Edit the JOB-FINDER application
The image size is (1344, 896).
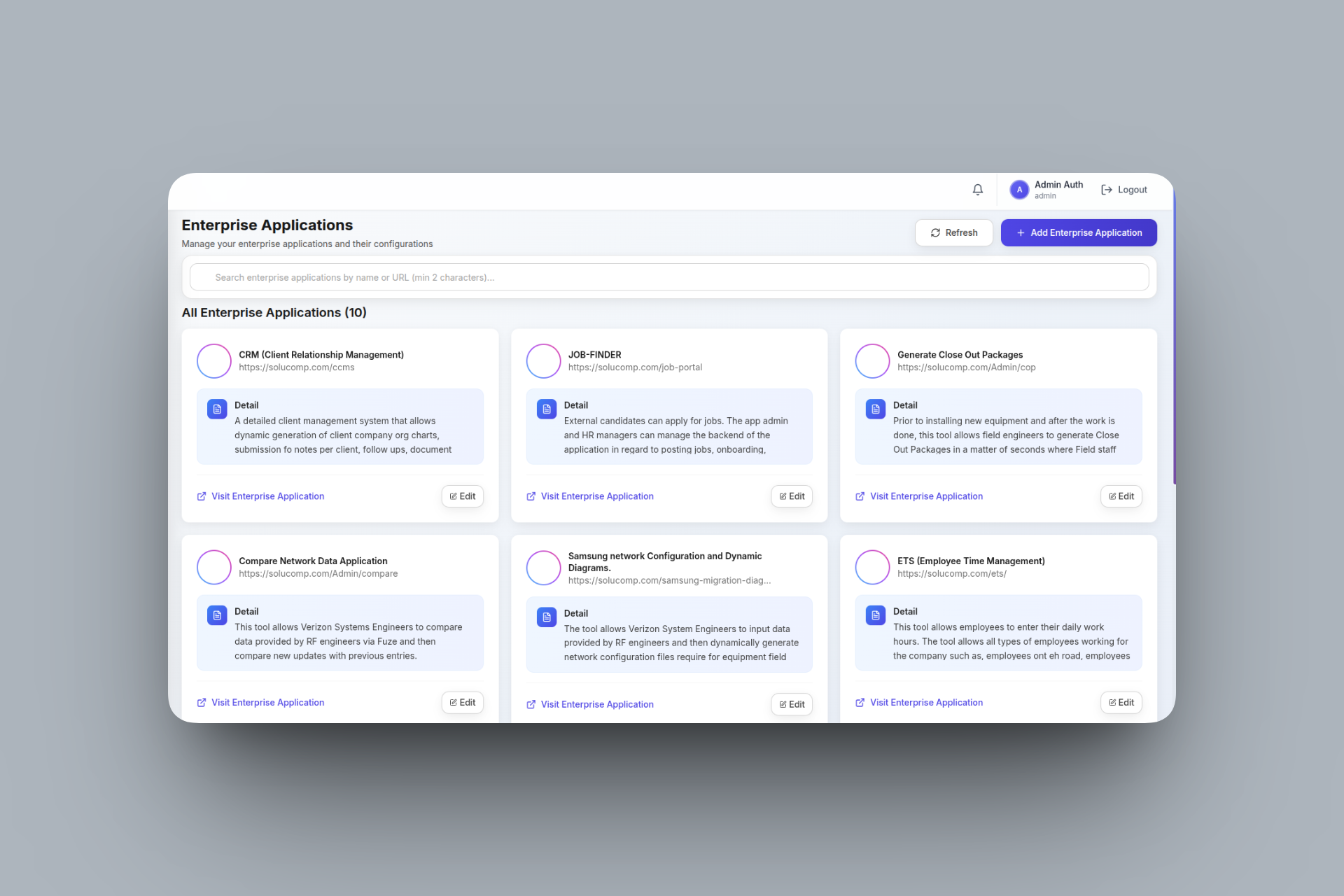pyautogui.click(x=792, y=496)
